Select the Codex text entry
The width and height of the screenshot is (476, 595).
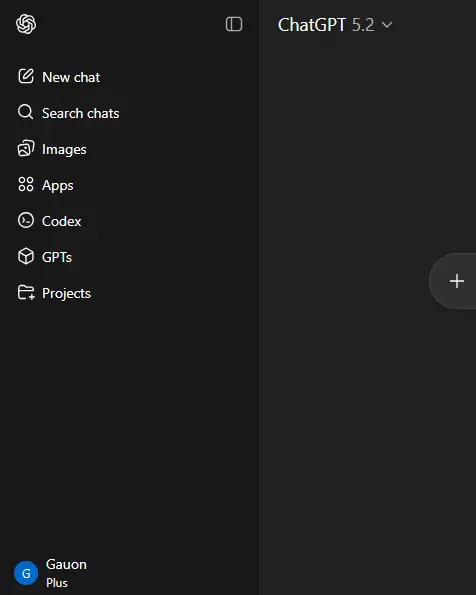pyautogui.click(x=61, y=221)
